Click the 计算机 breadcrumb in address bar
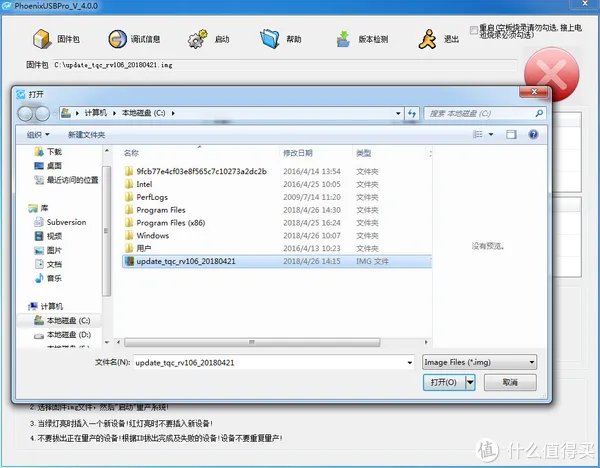Viewport: 600px width, 468px height. pyautogui.click(x=95, y=113)
